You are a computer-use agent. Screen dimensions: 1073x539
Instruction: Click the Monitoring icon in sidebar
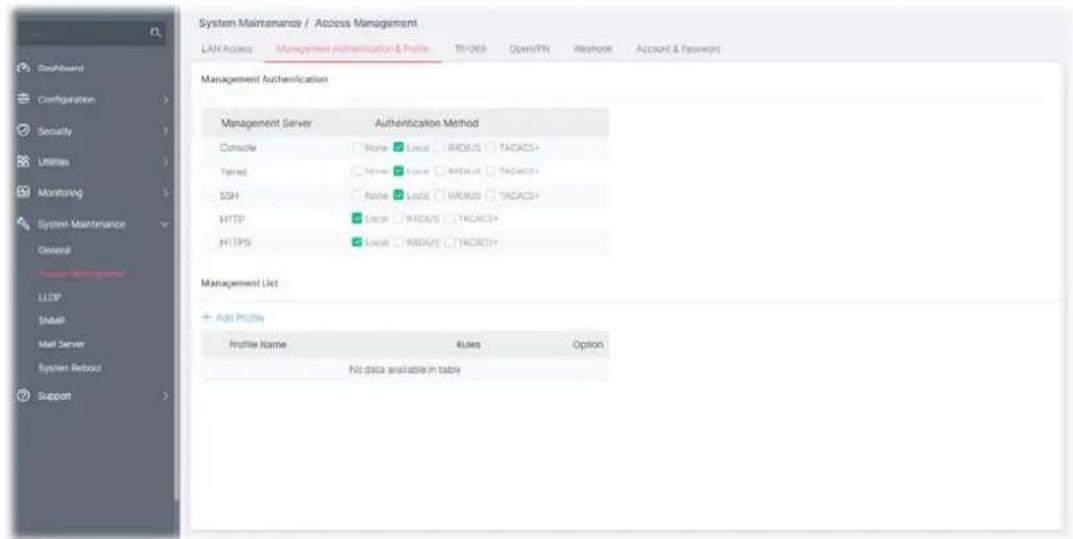pyautogui.click(x=21, y=193)
